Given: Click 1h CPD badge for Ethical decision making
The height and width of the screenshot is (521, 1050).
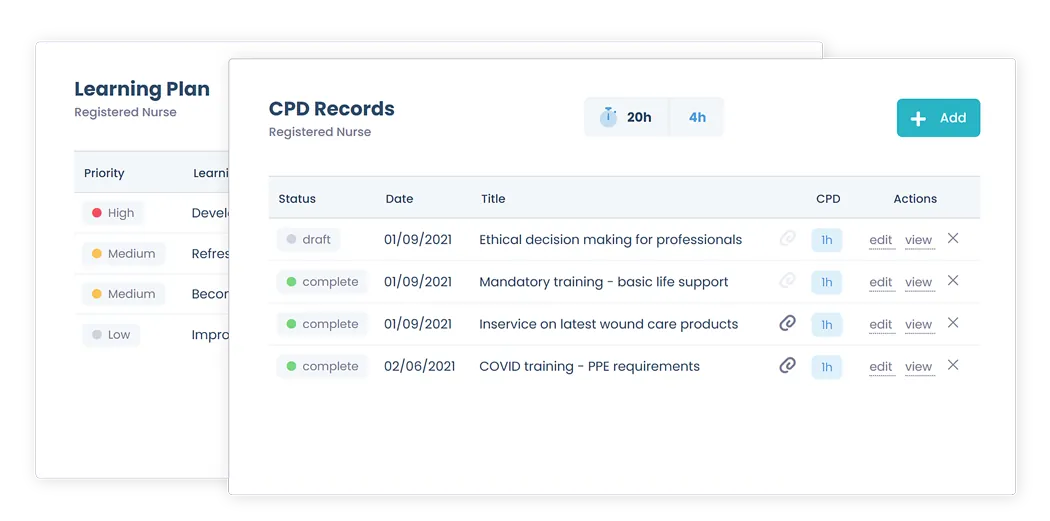Looking at the screenshot, I should [827, 240].
